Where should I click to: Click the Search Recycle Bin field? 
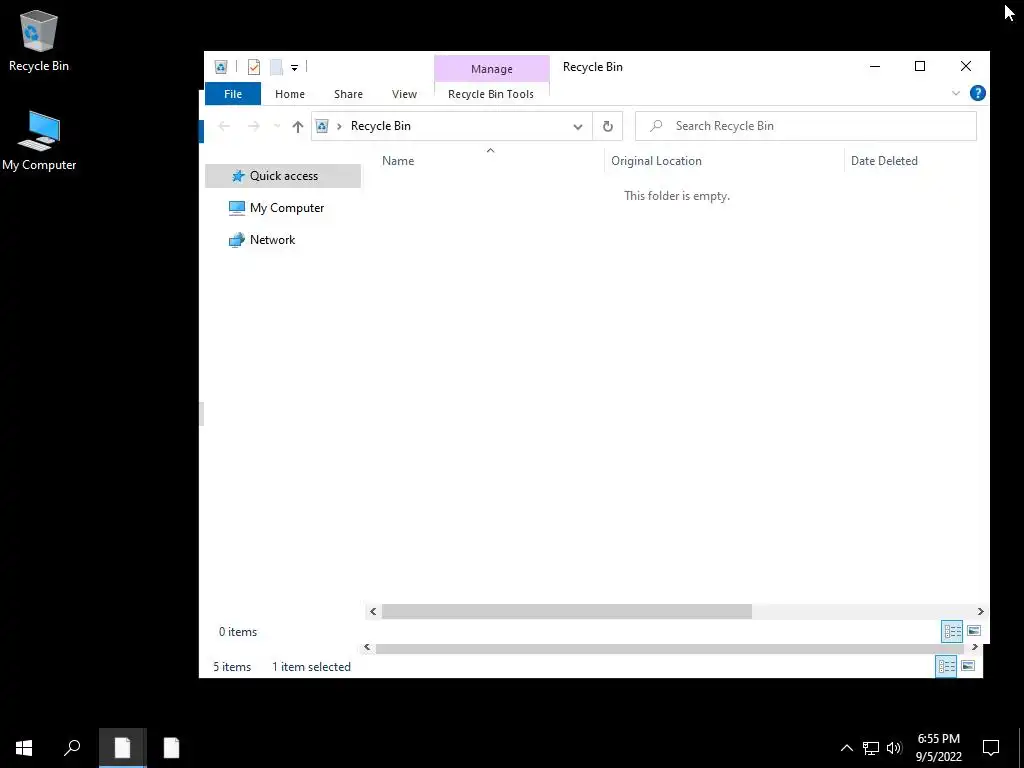pyautogui.click(x=806, y=126)
